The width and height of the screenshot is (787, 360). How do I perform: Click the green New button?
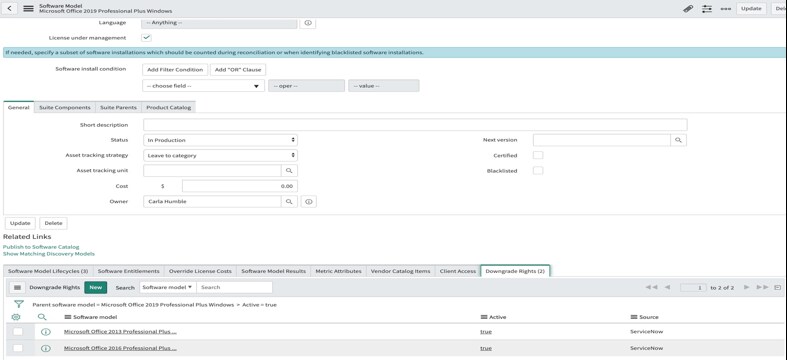point(96,287)
